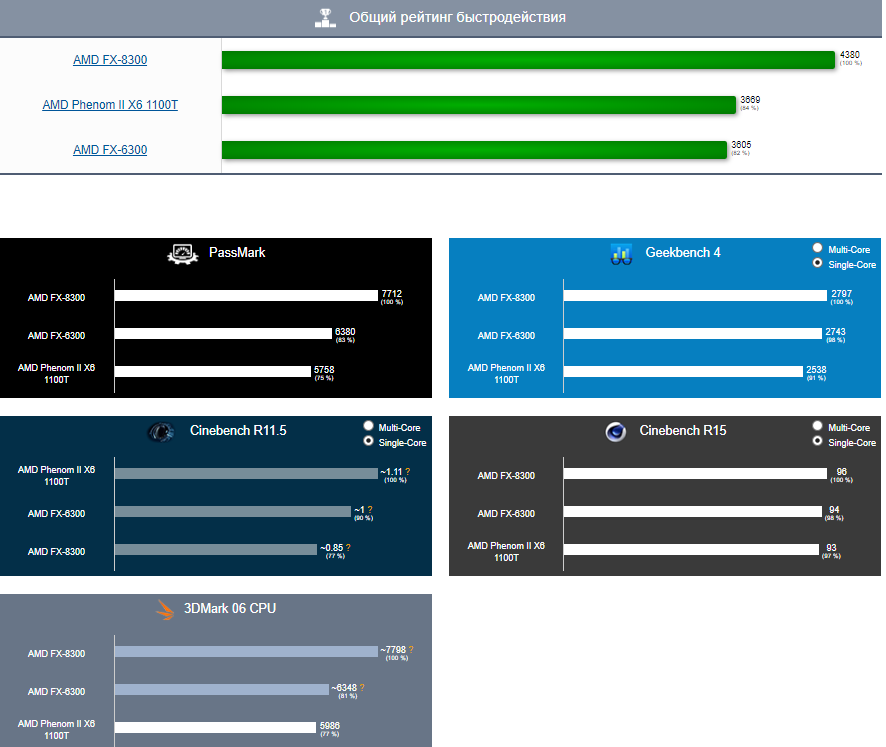Click the overall rating value 3605

pos(741,145)
